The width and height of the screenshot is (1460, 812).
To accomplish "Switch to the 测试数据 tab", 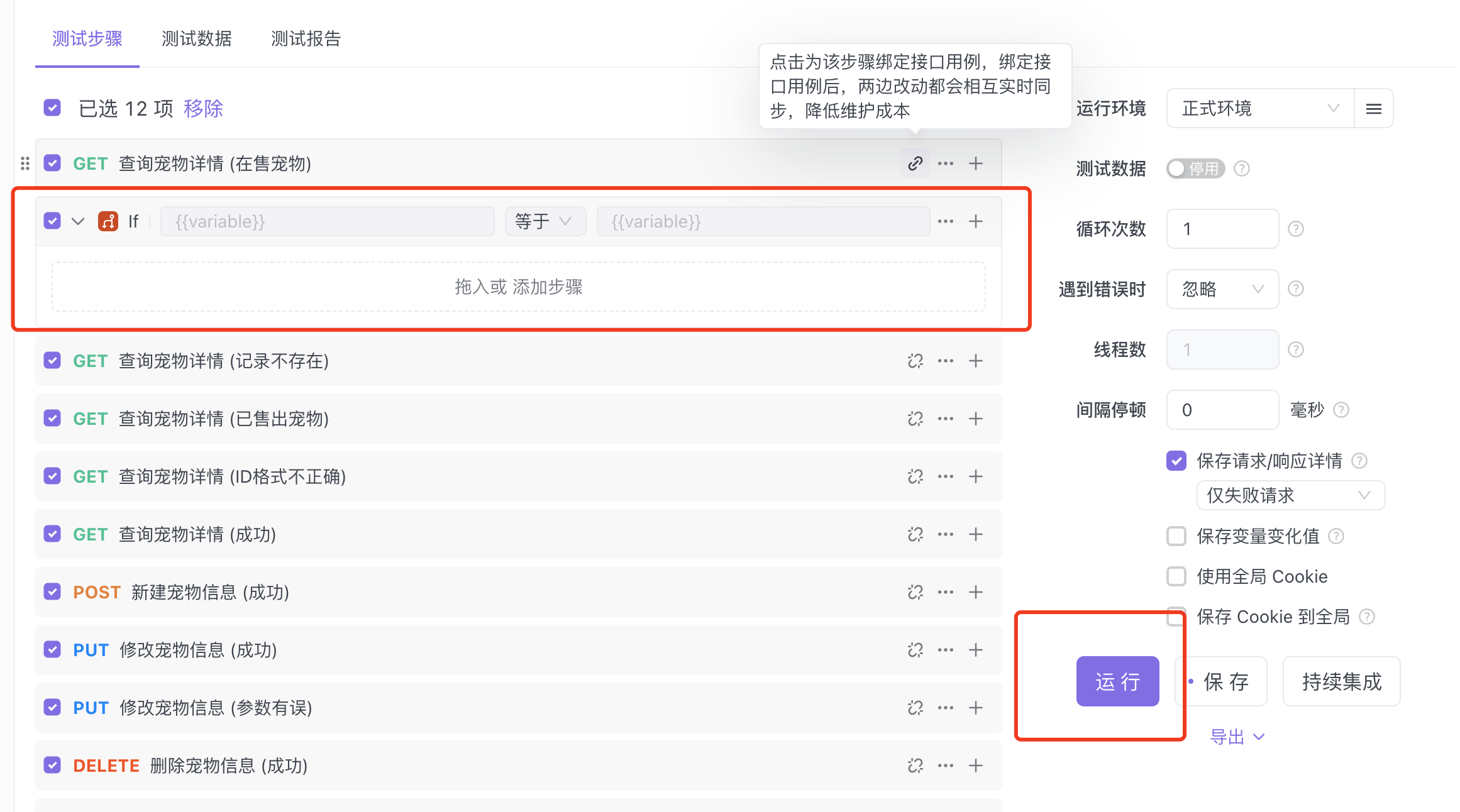I will 196,39.
